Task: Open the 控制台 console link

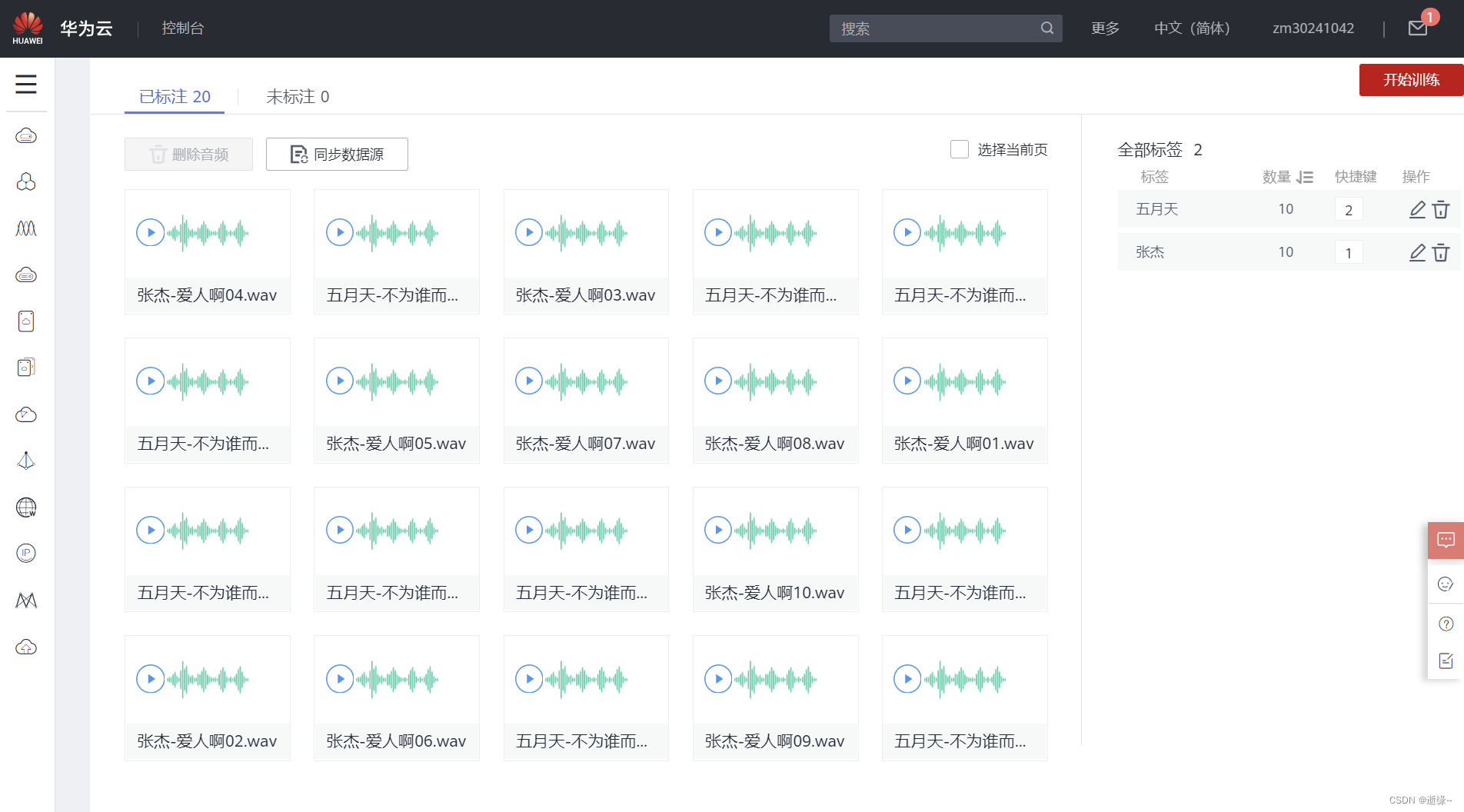Action: point(183,28)
